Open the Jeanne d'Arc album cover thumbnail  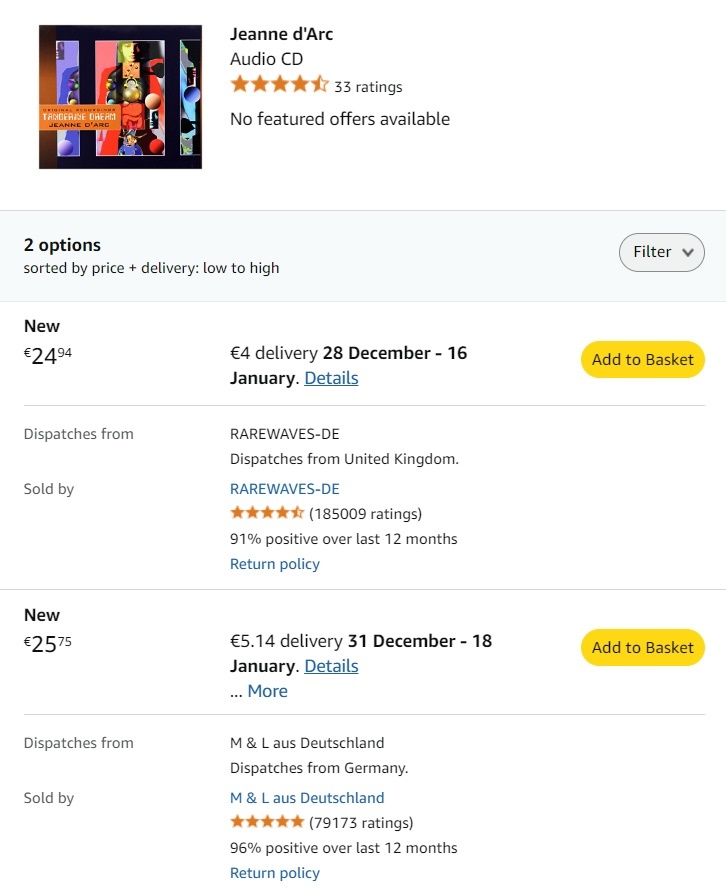pyautogui.click(x=120, y=97)
